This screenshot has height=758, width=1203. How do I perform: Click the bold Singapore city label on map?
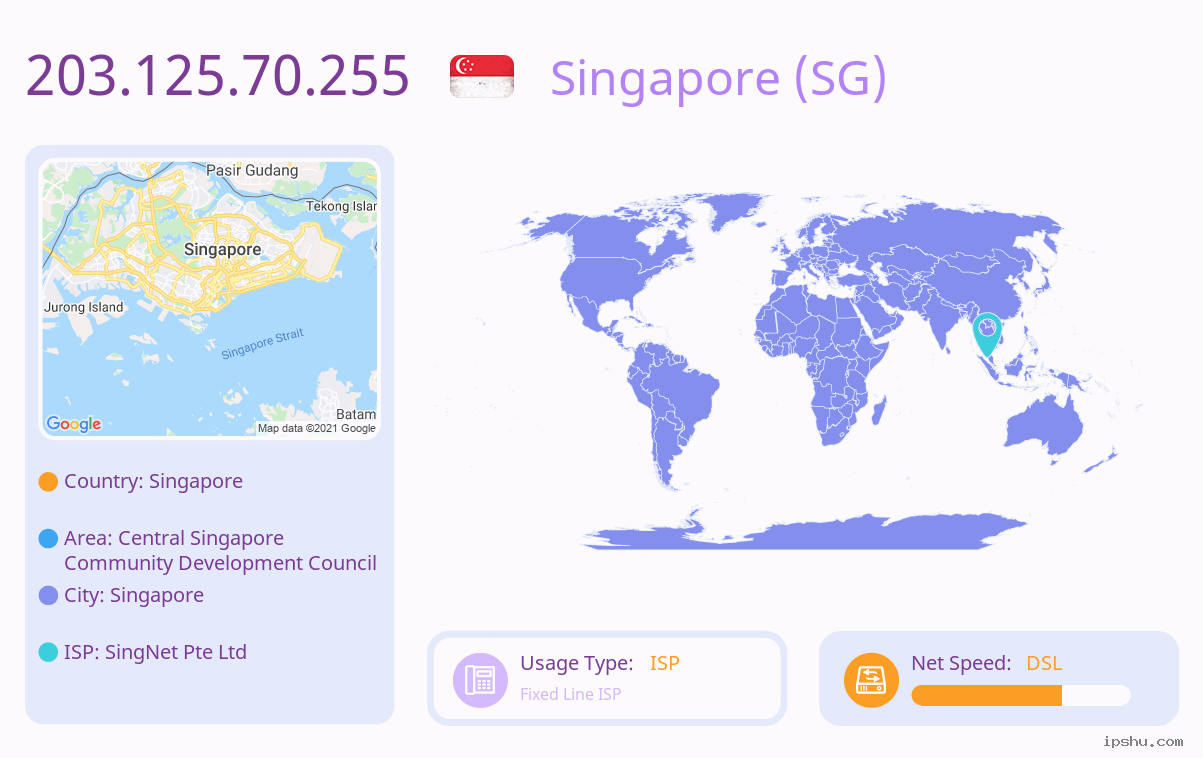pyautogui.click(x=223, y=249)
